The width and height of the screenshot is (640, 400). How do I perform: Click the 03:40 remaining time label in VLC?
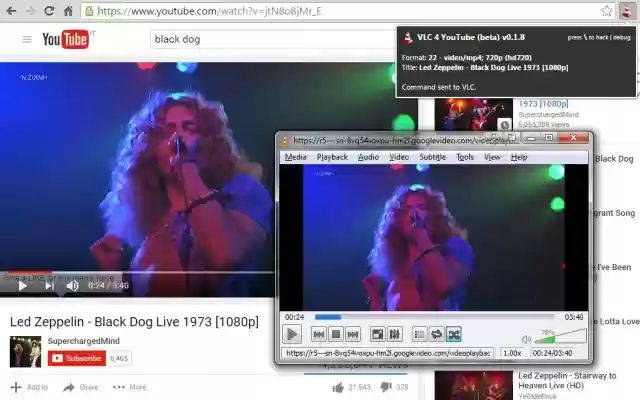tap(574, 317)
